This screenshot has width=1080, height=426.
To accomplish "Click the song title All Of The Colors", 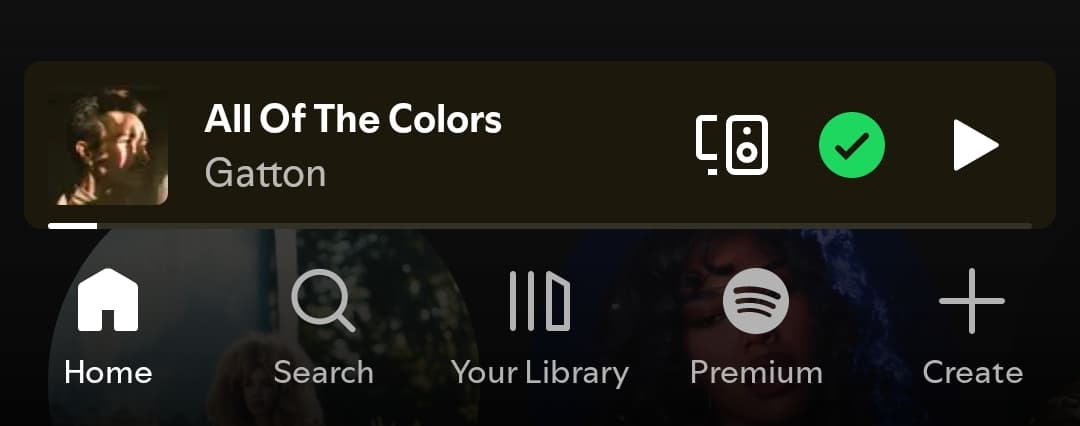I will click(x=353, y=120).
